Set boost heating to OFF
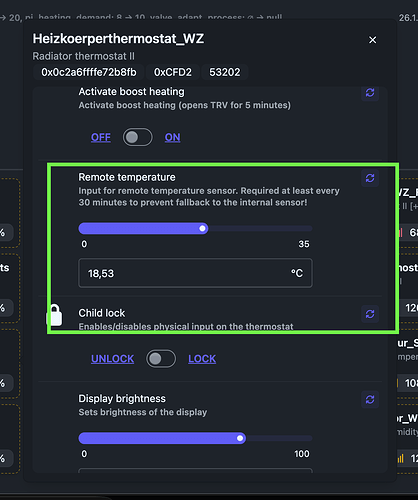418x500 pixels. 101,137
